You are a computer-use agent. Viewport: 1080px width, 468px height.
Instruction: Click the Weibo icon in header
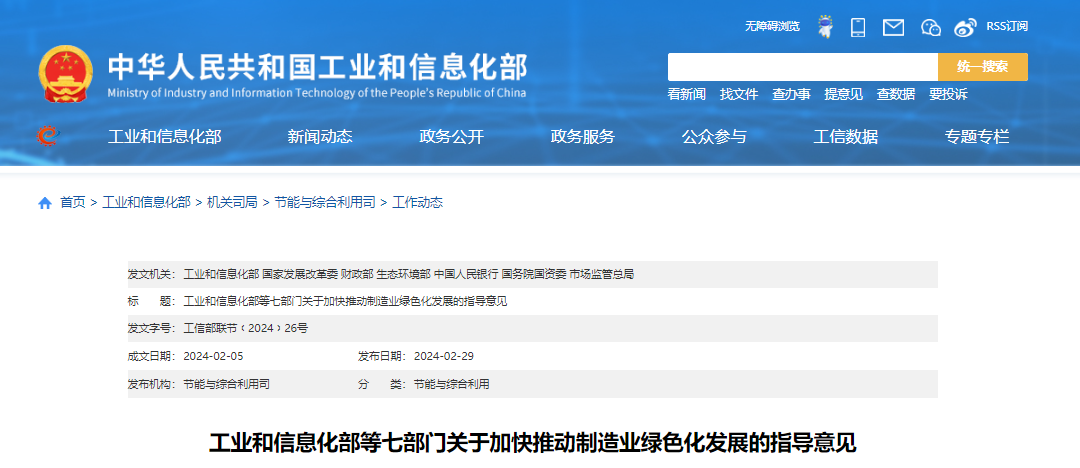point(965,27)
